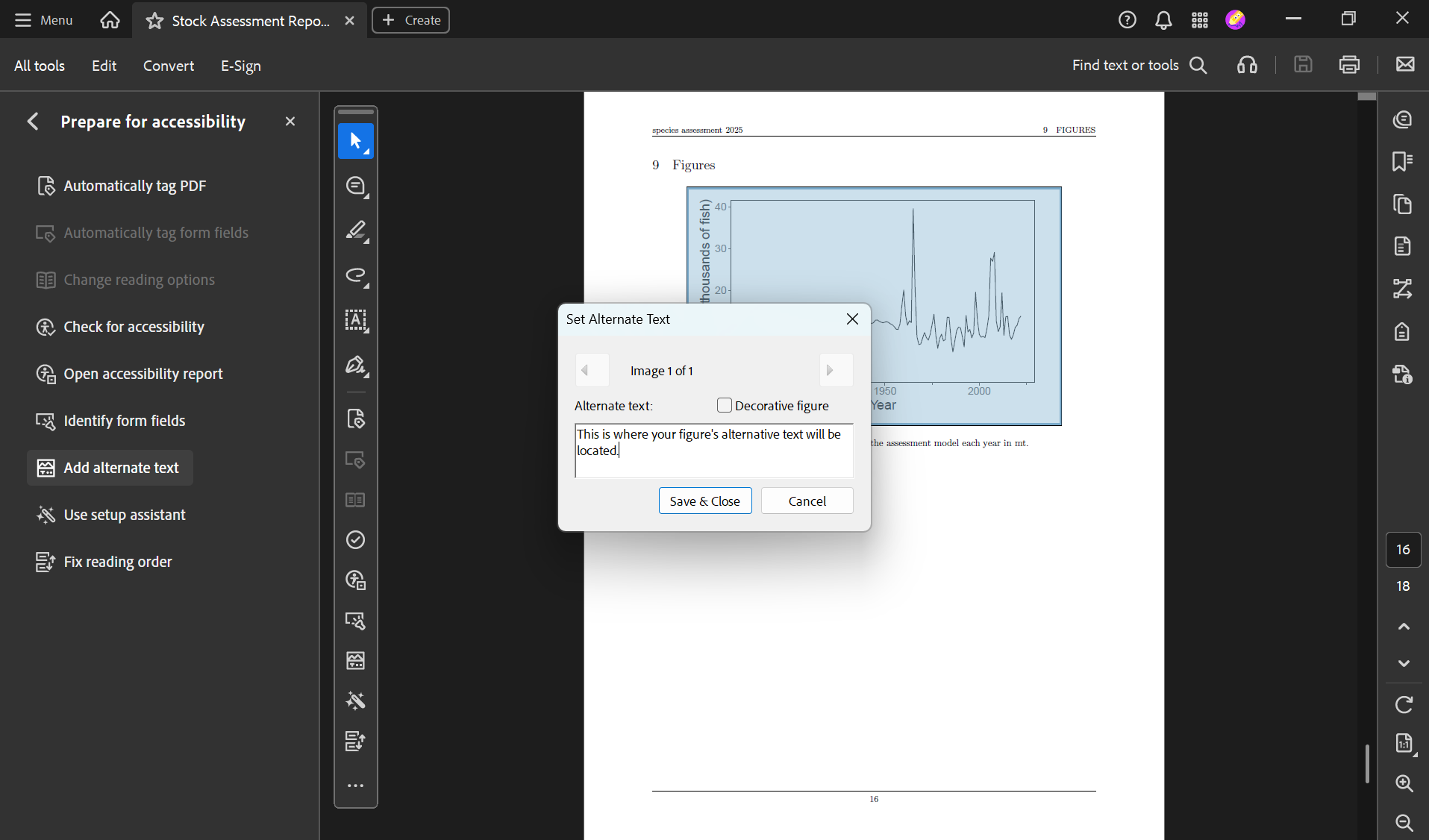Click the Save & Close button
The height and width of the screenshot is (840, 1429).
pyautogui.click(x=704, y=501)
